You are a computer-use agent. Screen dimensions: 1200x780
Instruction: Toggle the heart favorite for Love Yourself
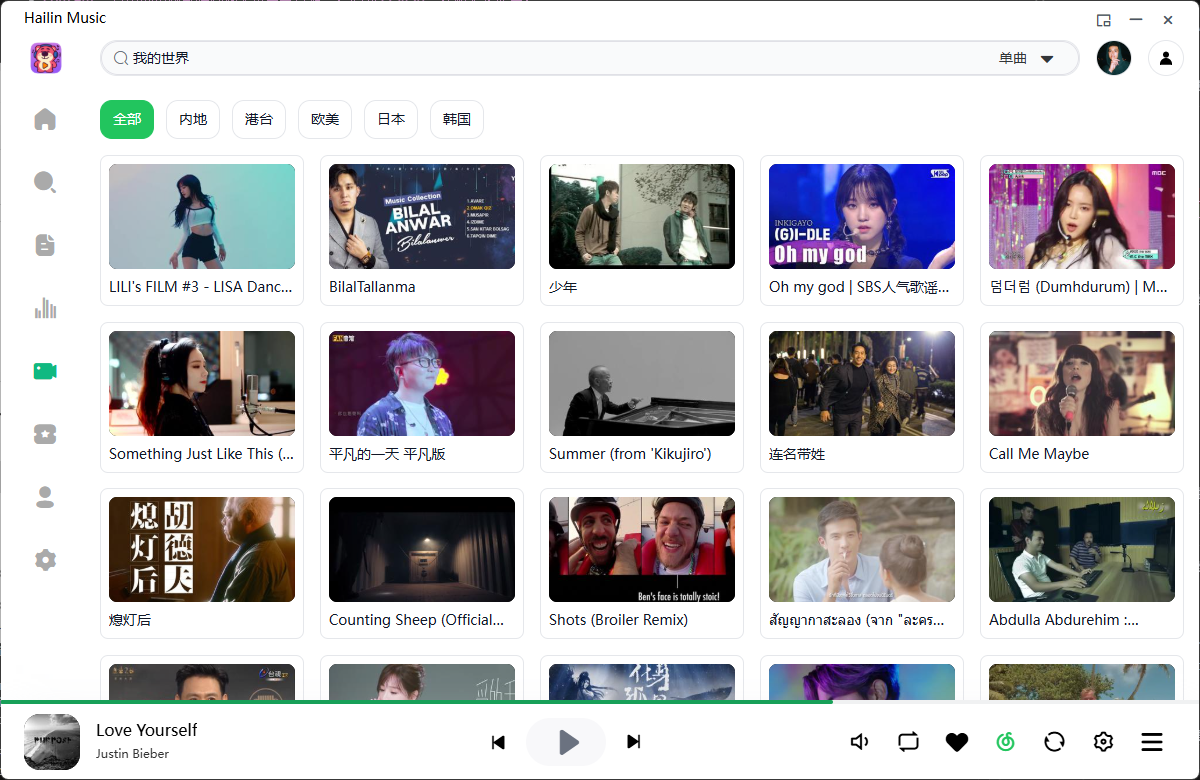(x=957, y=742)
